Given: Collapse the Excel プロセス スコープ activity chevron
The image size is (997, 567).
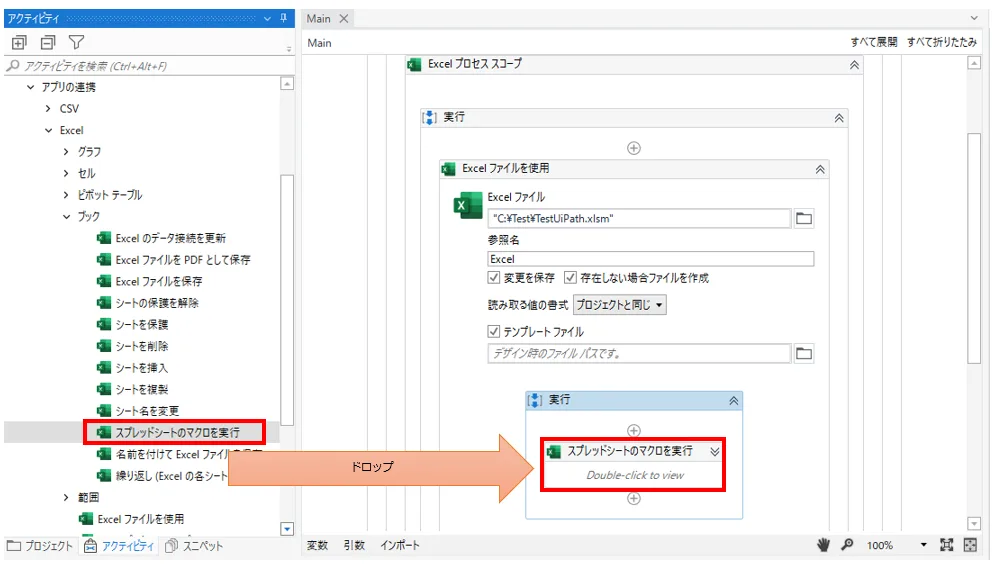Looking at the screenshot, I should tap(854, 64).
